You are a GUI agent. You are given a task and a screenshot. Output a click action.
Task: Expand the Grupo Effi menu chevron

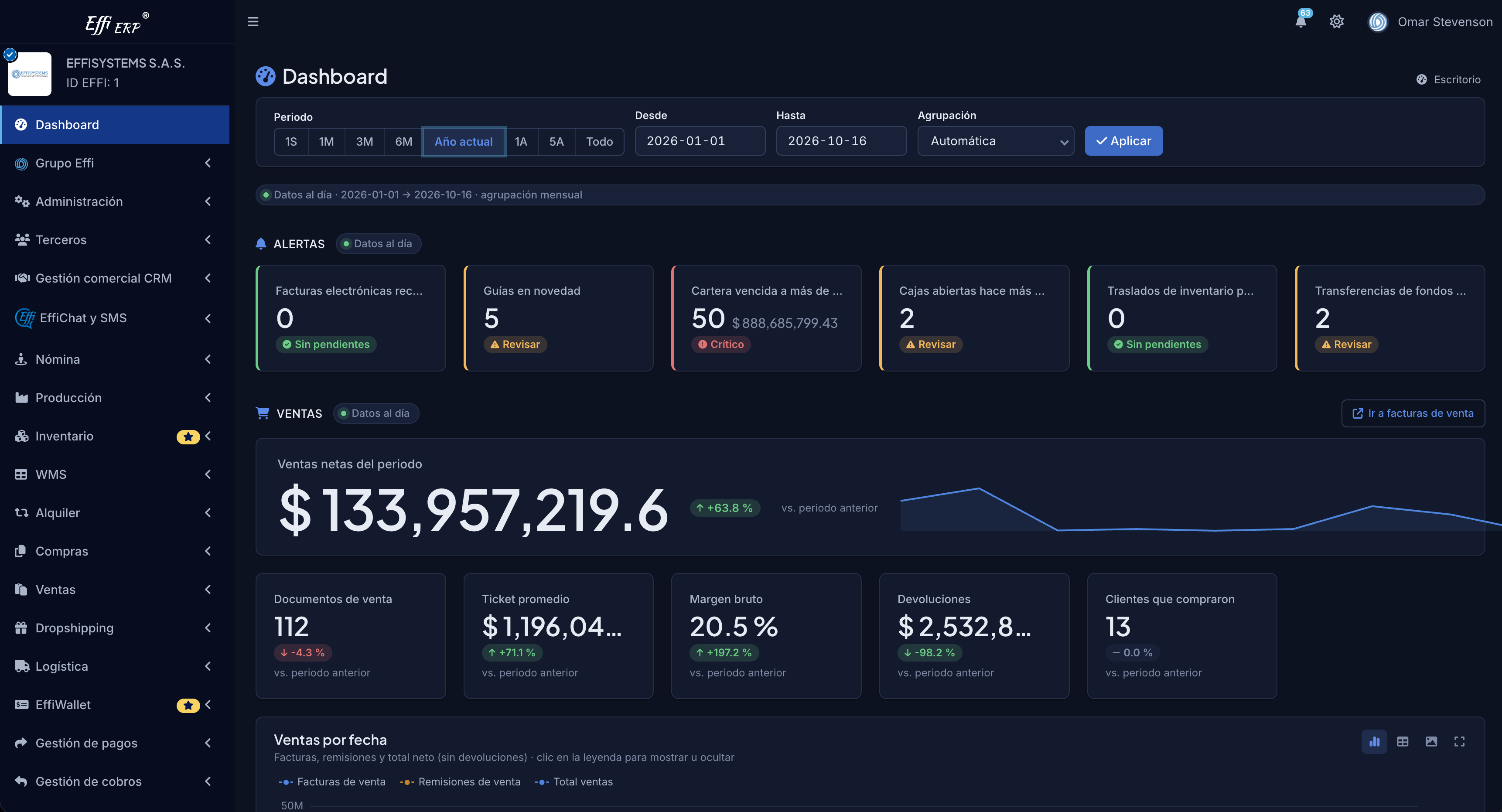(208, 163)
